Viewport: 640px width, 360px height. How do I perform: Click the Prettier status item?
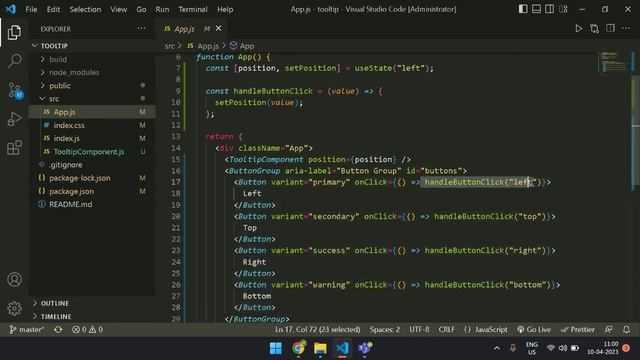tap(578, 329)
